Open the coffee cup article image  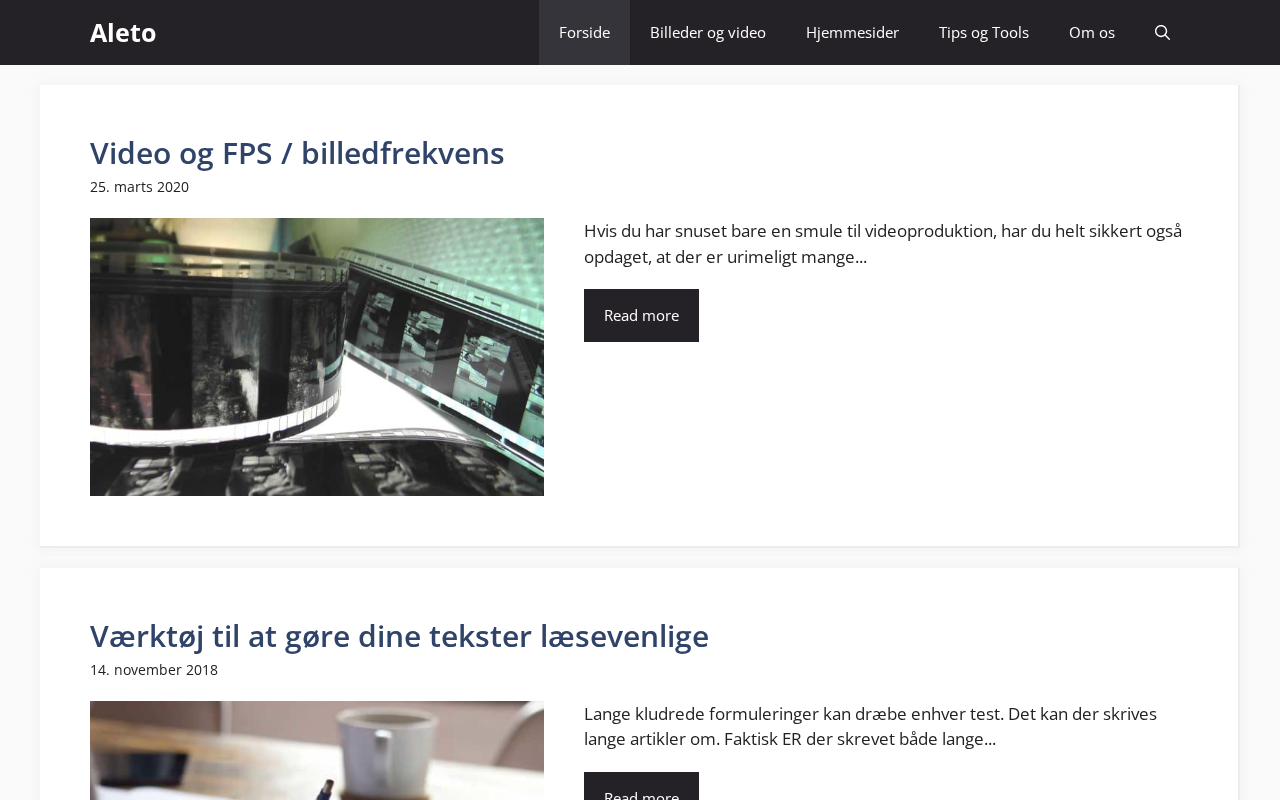(317, 750)
